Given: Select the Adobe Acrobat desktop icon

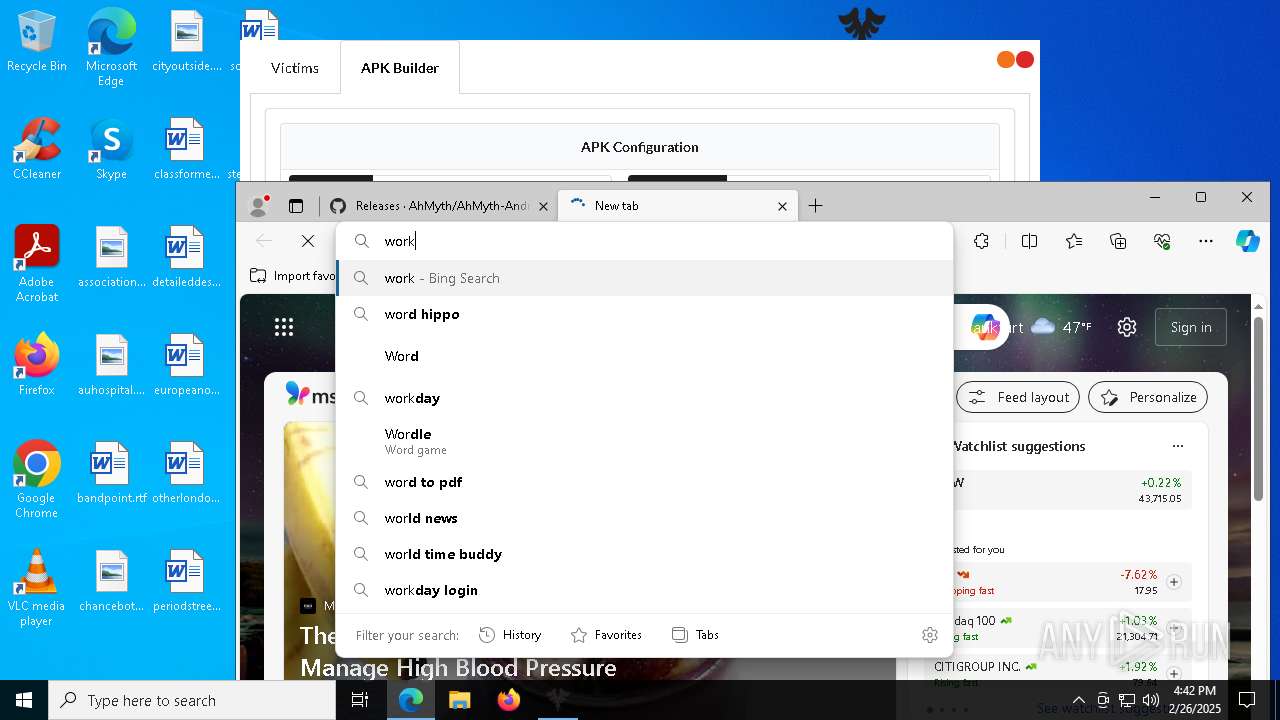Looking at the screenshot, I should (37, 264).
